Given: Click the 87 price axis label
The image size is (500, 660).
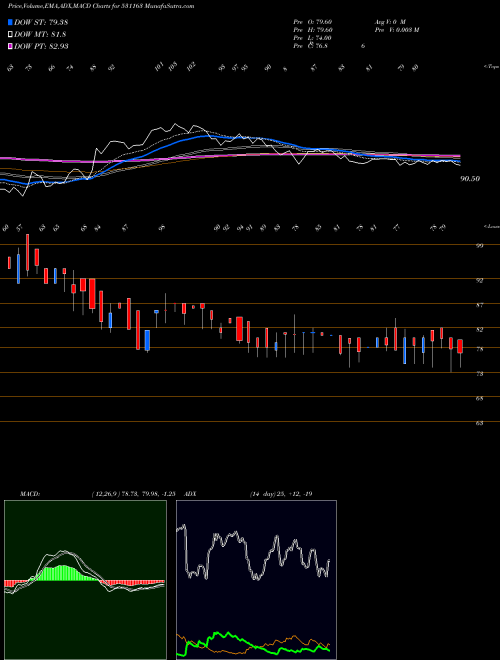Looking at the screenshot, I should (x=479, y=305).
